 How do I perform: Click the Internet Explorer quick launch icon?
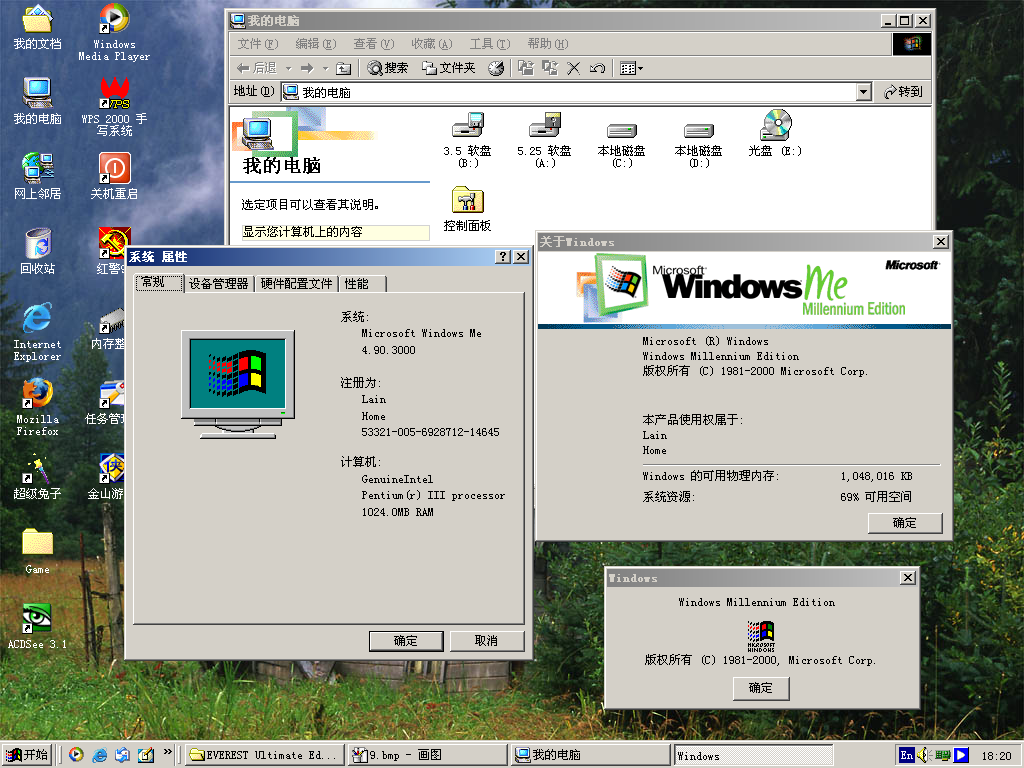(99, 755)
